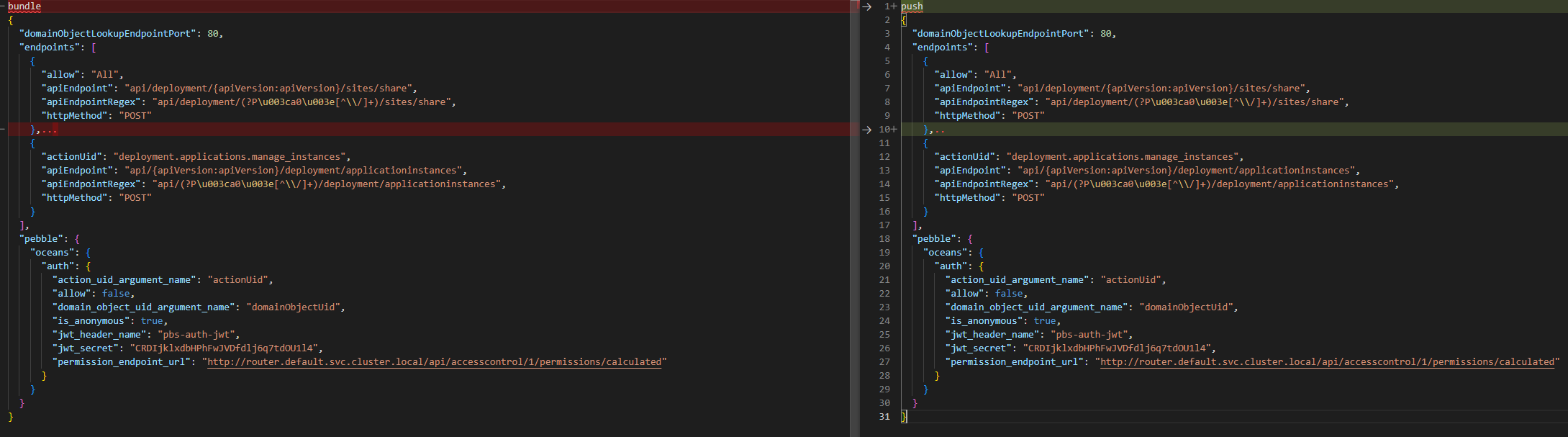The image size is (1568, 437).
Task: Click "domainObjectUid" value on line 23
Action: (1187, 307)
